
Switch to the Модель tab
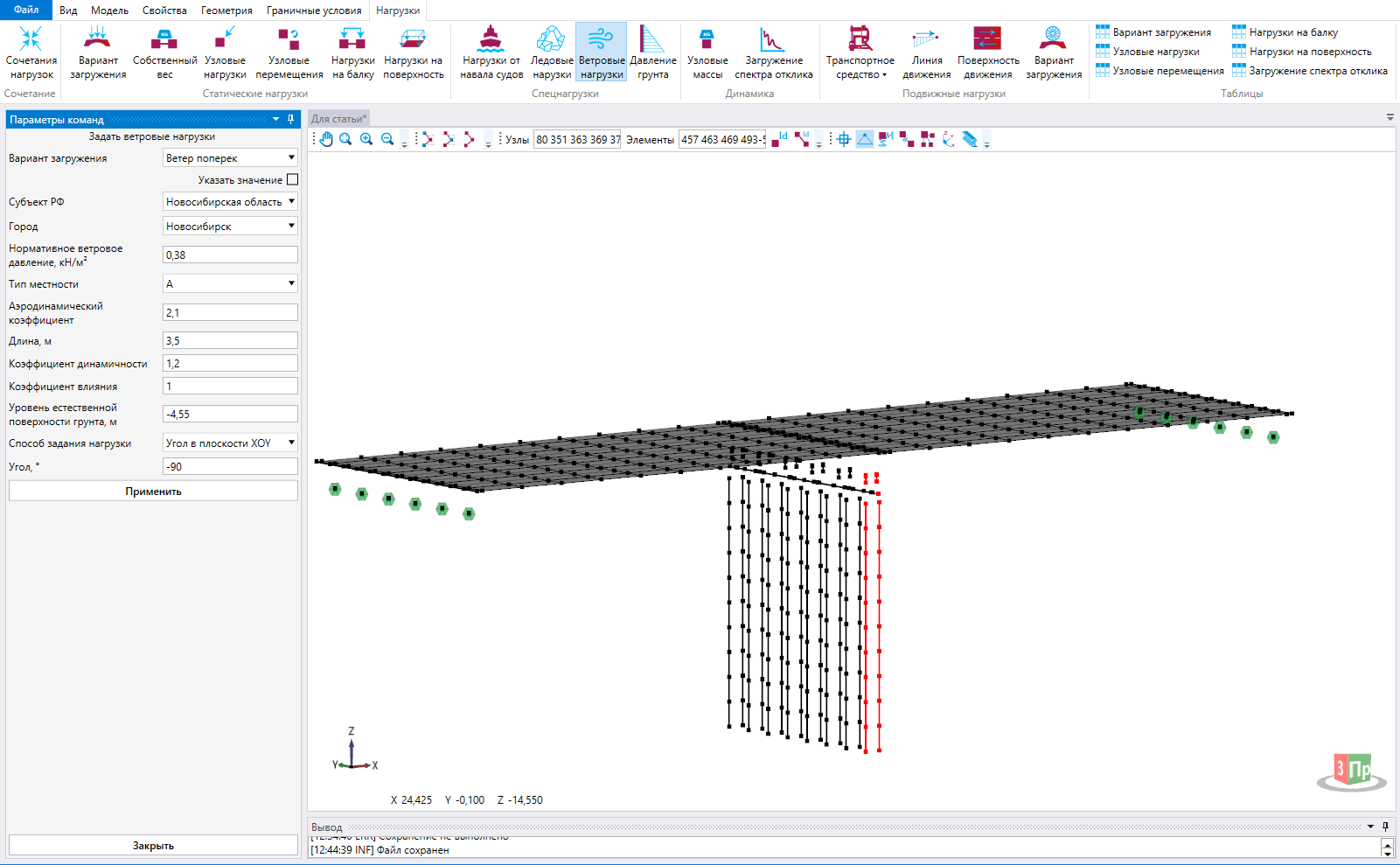(109, 10)
